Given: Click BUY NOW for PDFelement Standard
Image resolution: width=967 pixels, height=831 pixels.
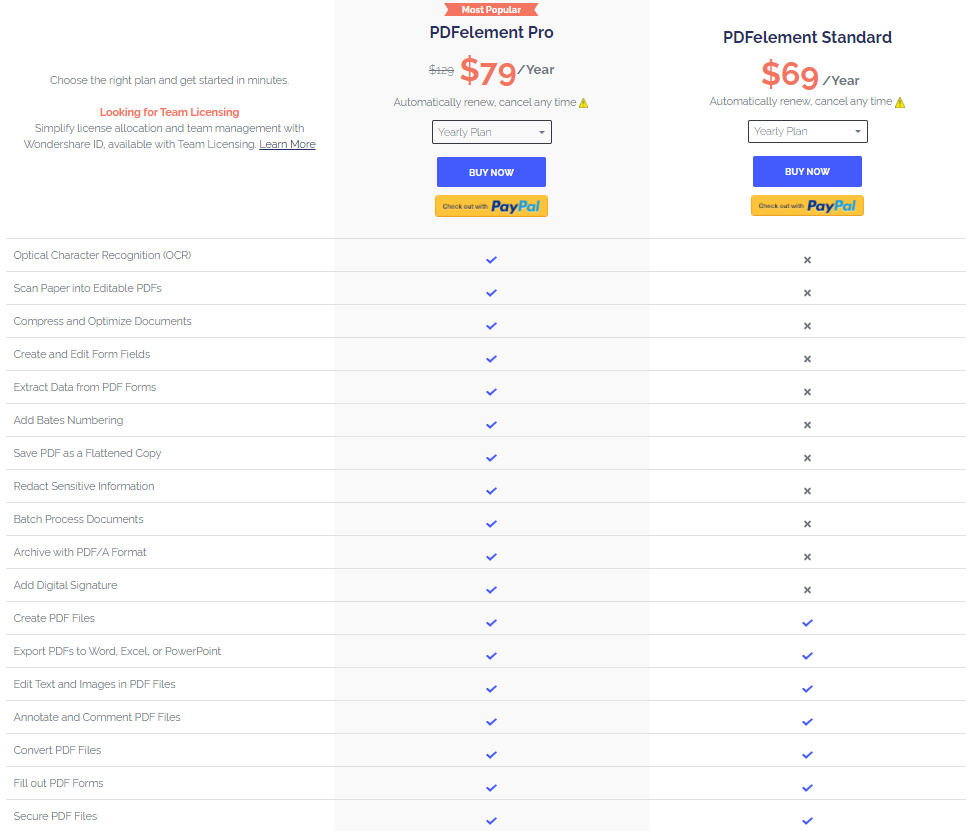Looking at the screenshot, I should click(807, 171).
